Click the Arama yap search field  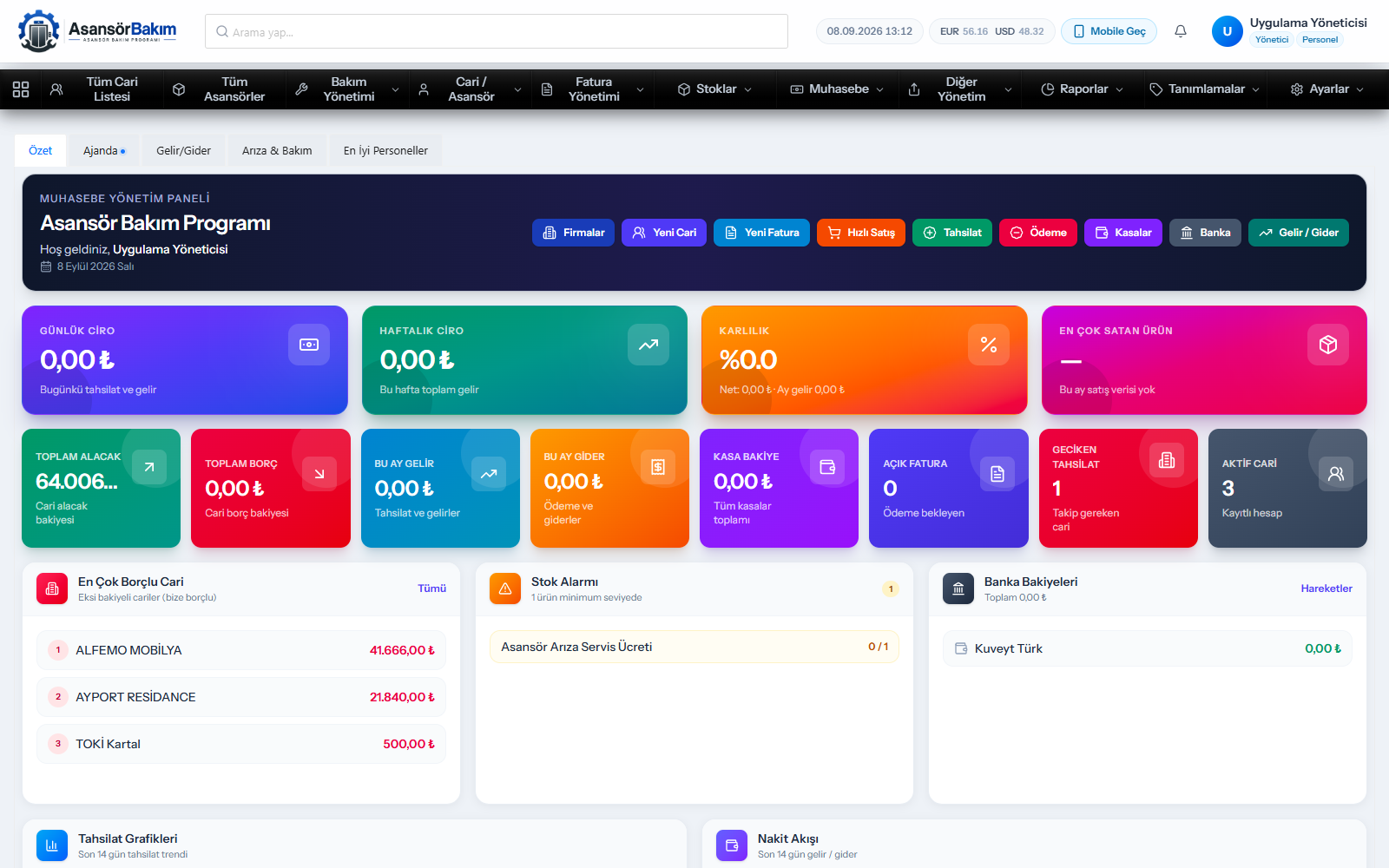coord(497,31)
